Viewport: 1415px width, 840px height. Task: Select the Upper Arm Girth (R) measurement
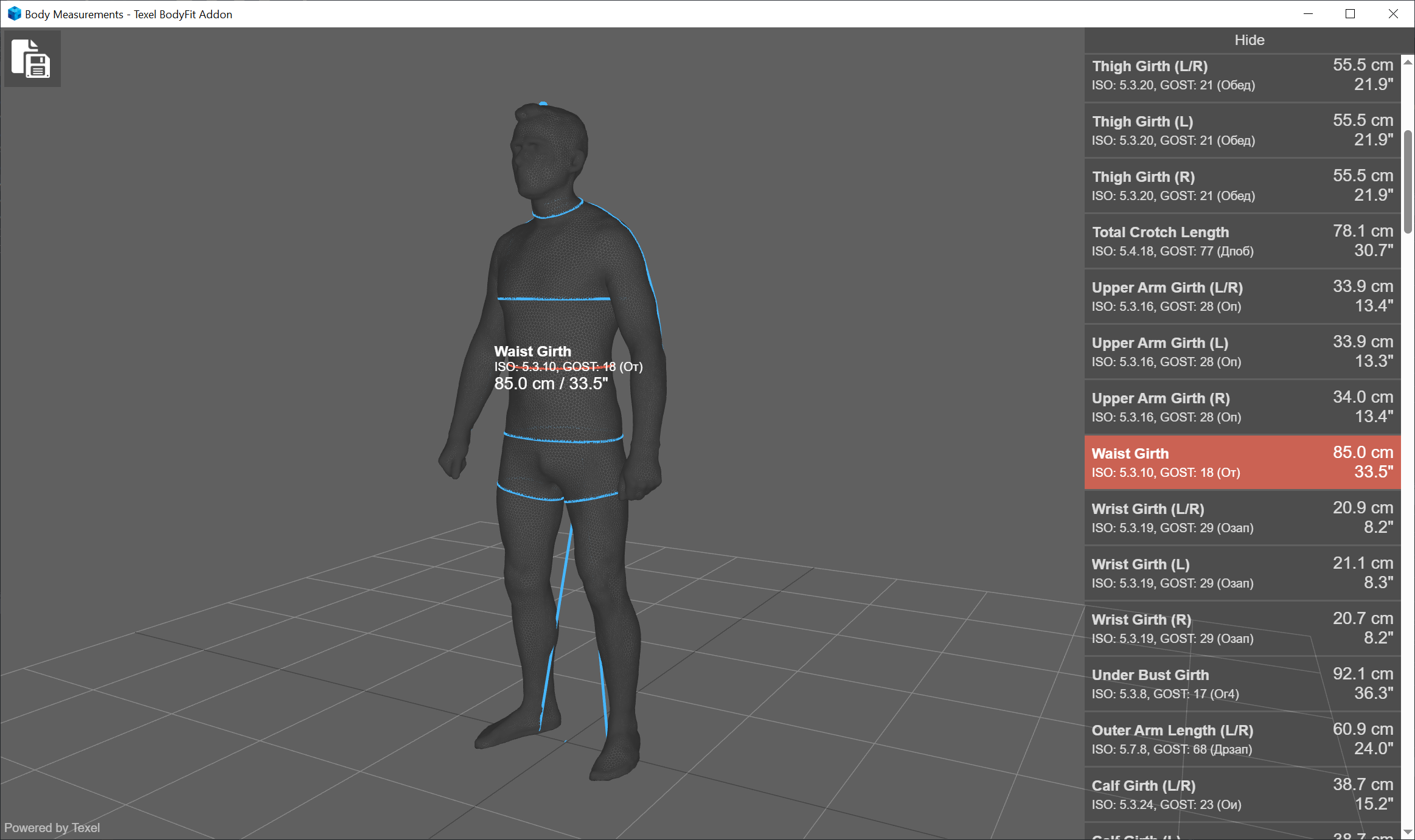1241,406
